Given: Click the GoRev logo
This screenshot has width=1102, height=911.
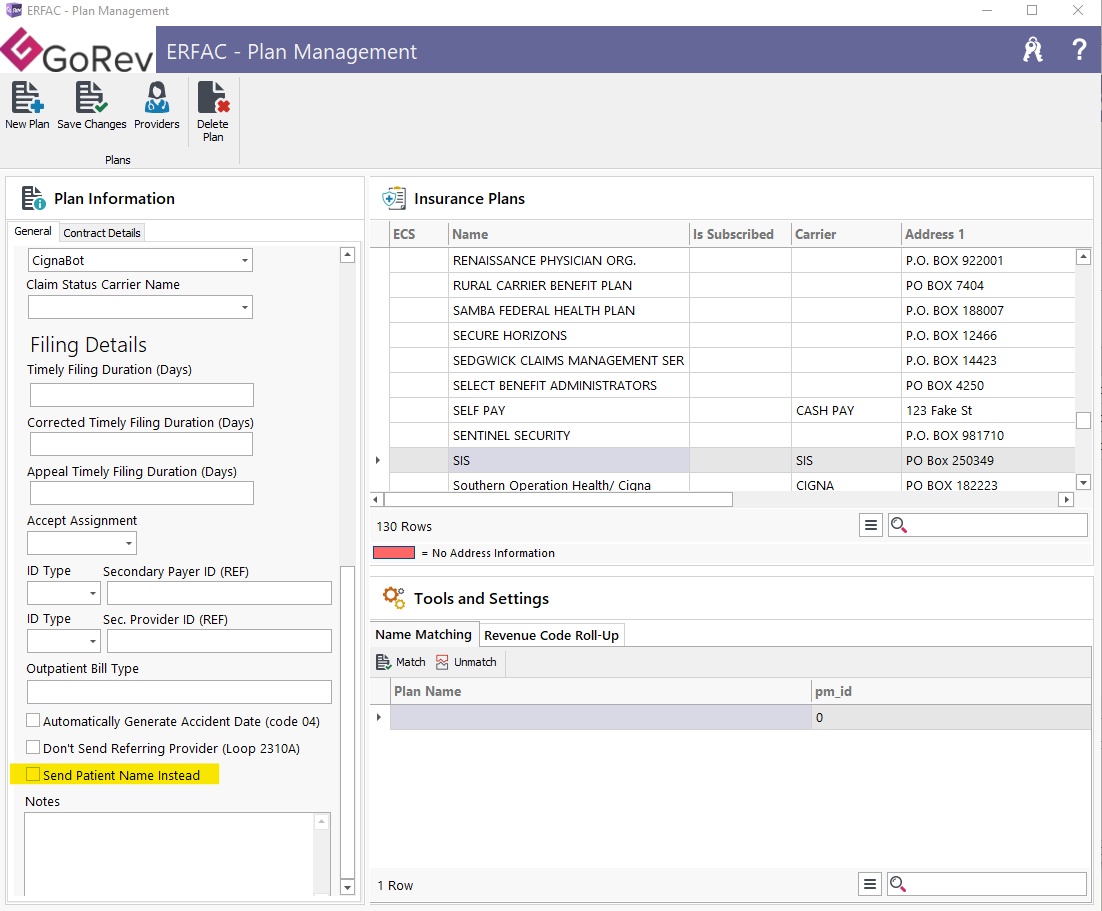Looking at the screenshot, I should [x=77, y=51].
